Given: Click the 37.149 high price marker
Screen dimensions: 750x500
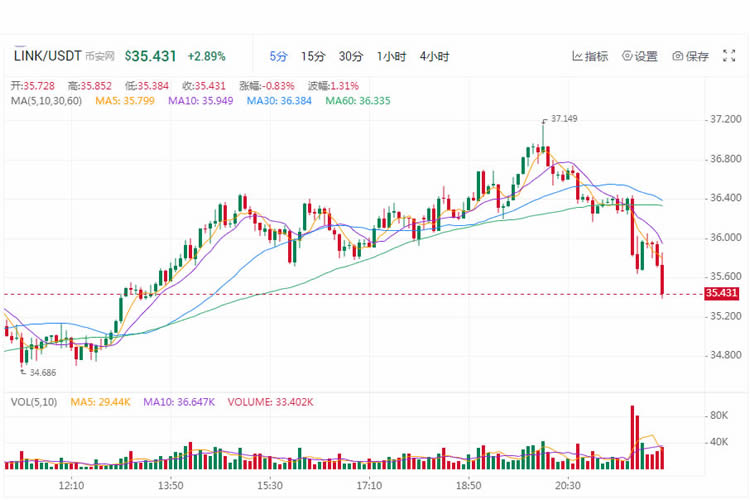Looking at the screenshot, I should (x=564, y=119).
